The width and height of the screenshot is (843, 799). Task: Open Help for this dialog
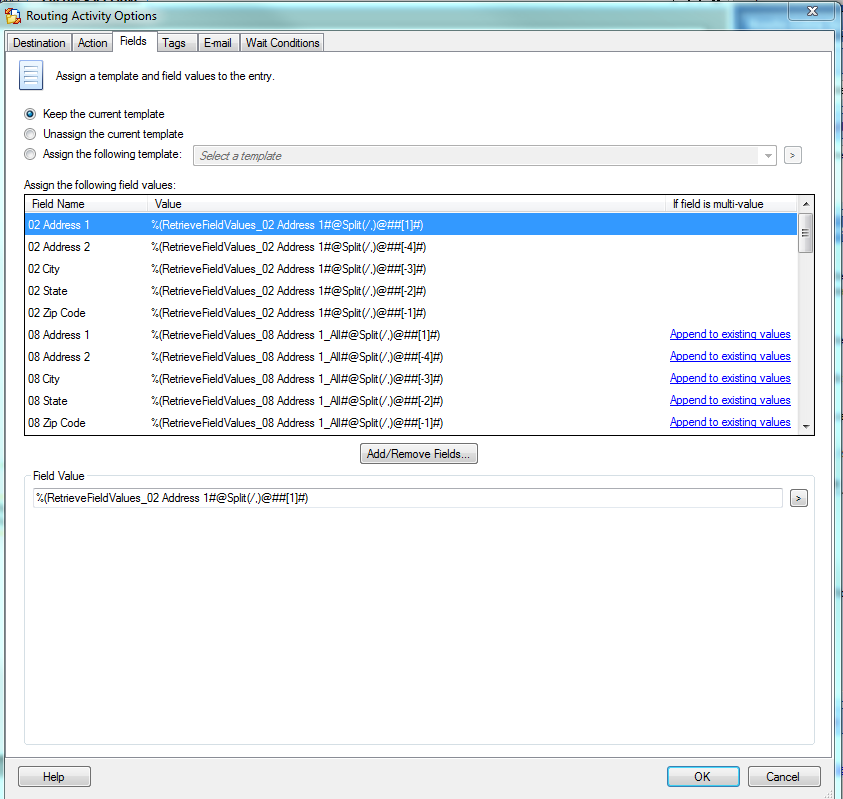pos(54,776)
